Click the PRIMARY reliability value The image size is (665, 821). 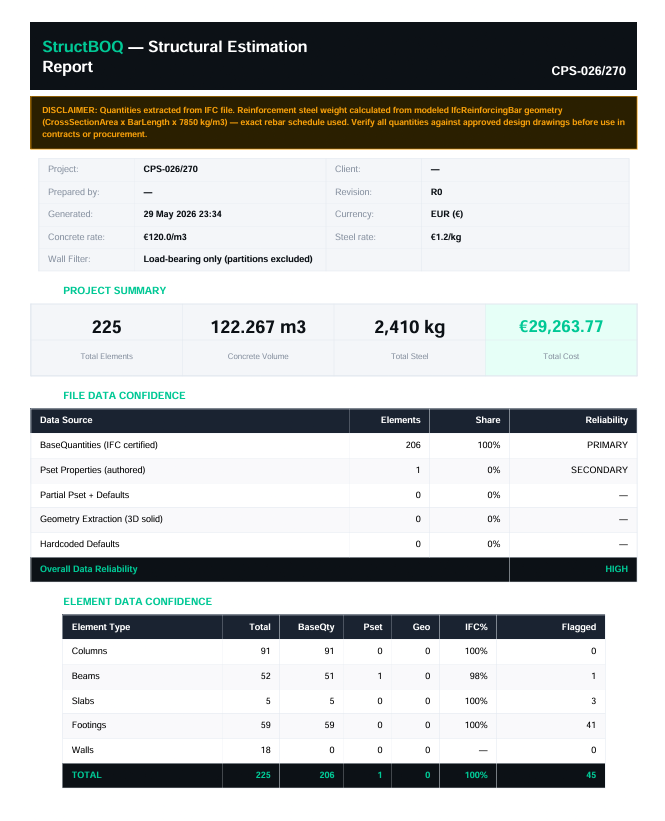pos(607,445)
